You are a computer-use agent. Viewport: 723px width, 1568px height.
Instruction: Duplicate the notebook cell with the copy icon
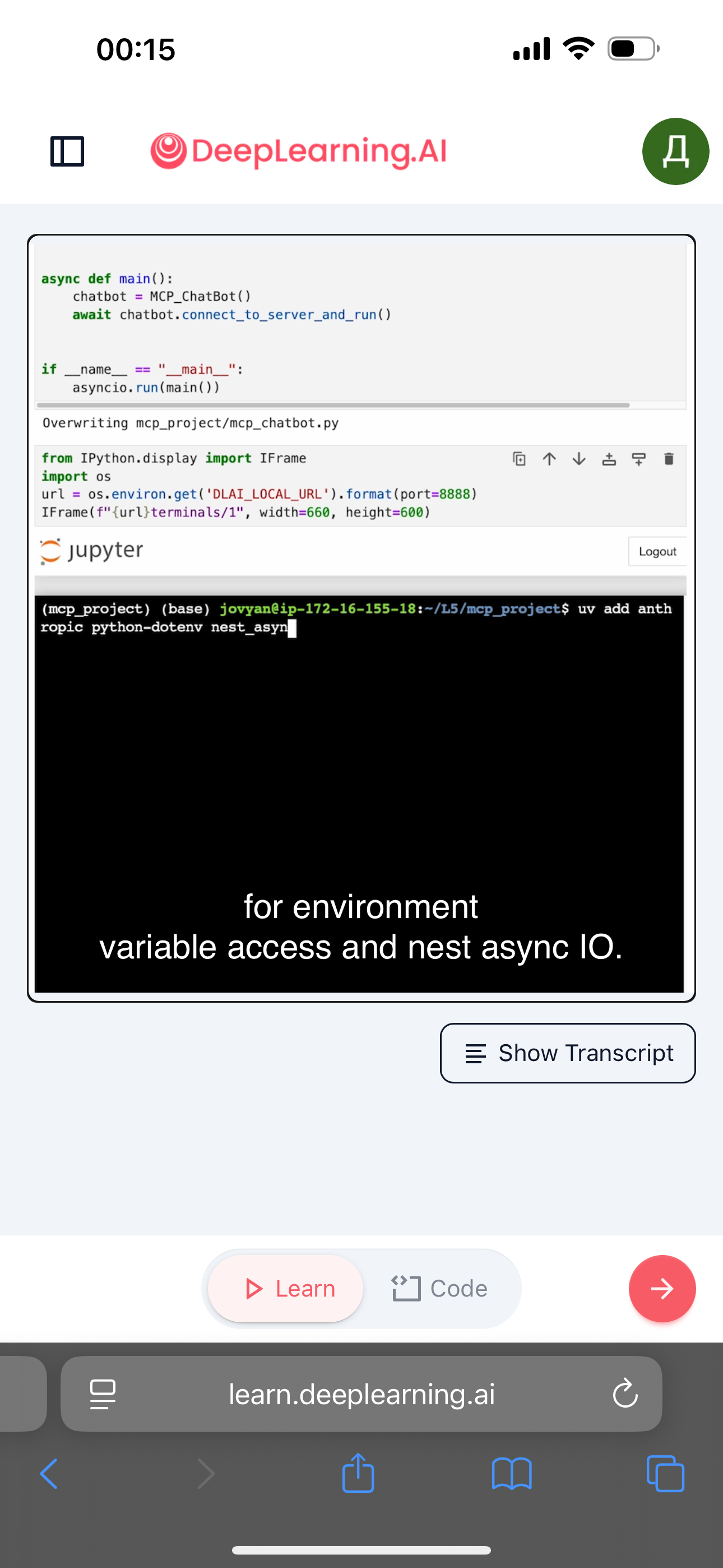coord(519,459)
